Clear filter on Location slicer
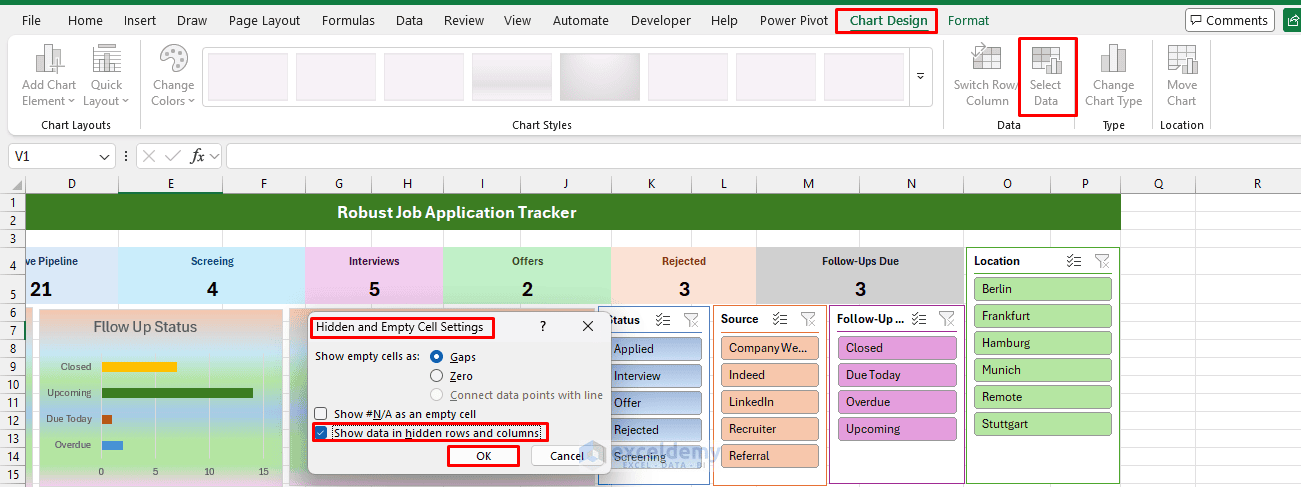 coord(1102,261)
